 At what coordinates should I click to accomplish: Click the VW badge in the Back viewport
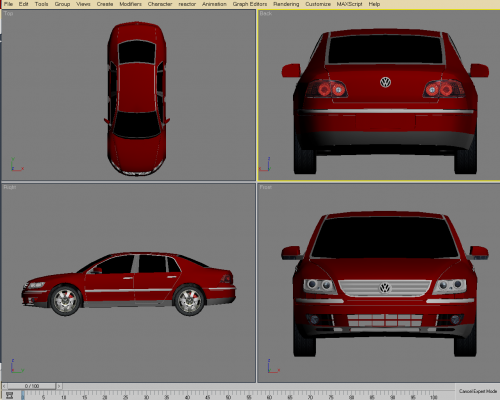click(385, 82)
